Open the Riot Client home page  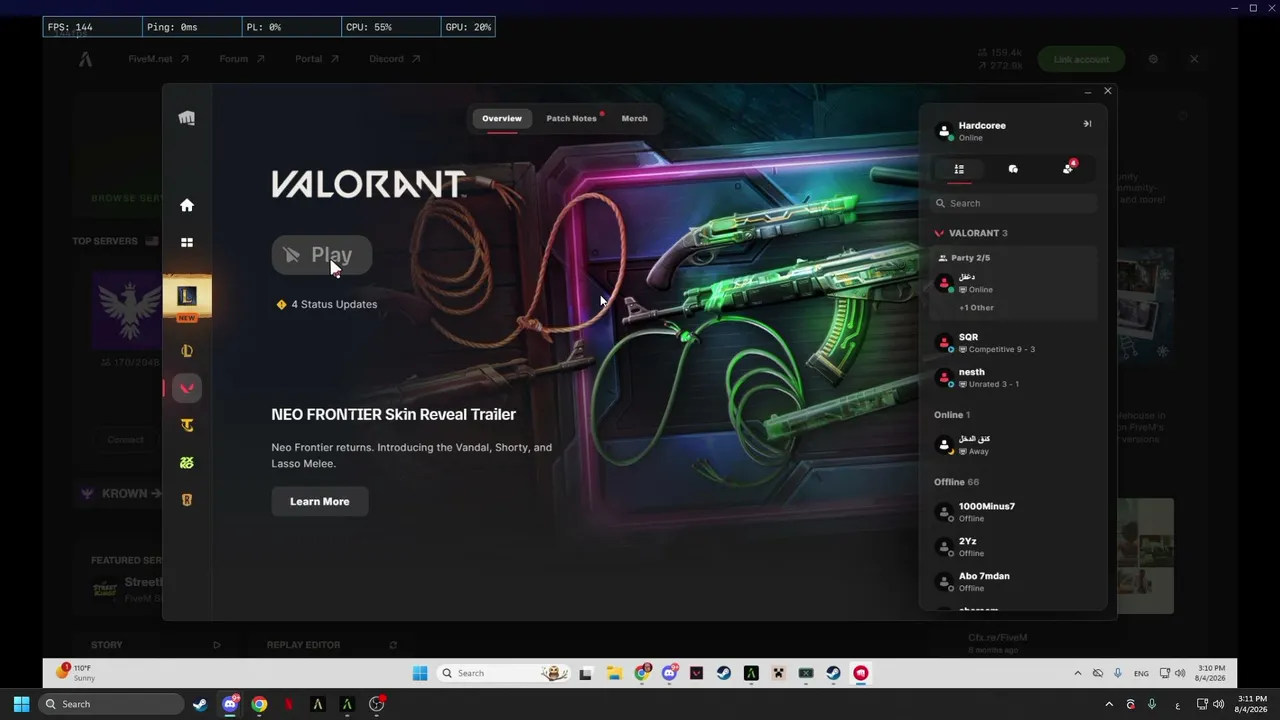click(187, 205)
